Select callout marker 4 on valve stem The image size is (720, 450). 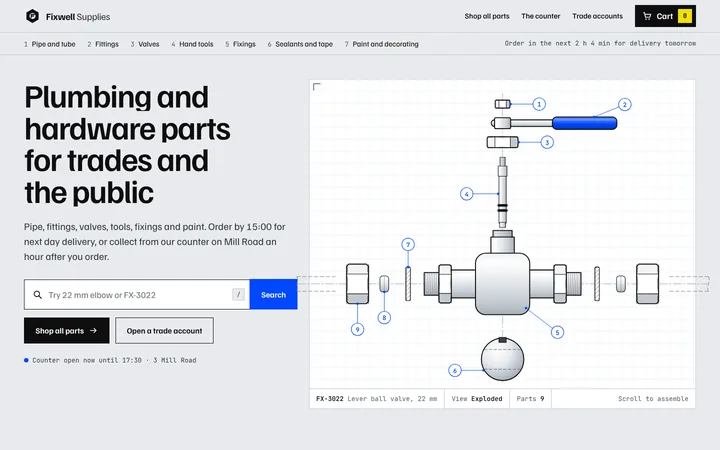467,194
